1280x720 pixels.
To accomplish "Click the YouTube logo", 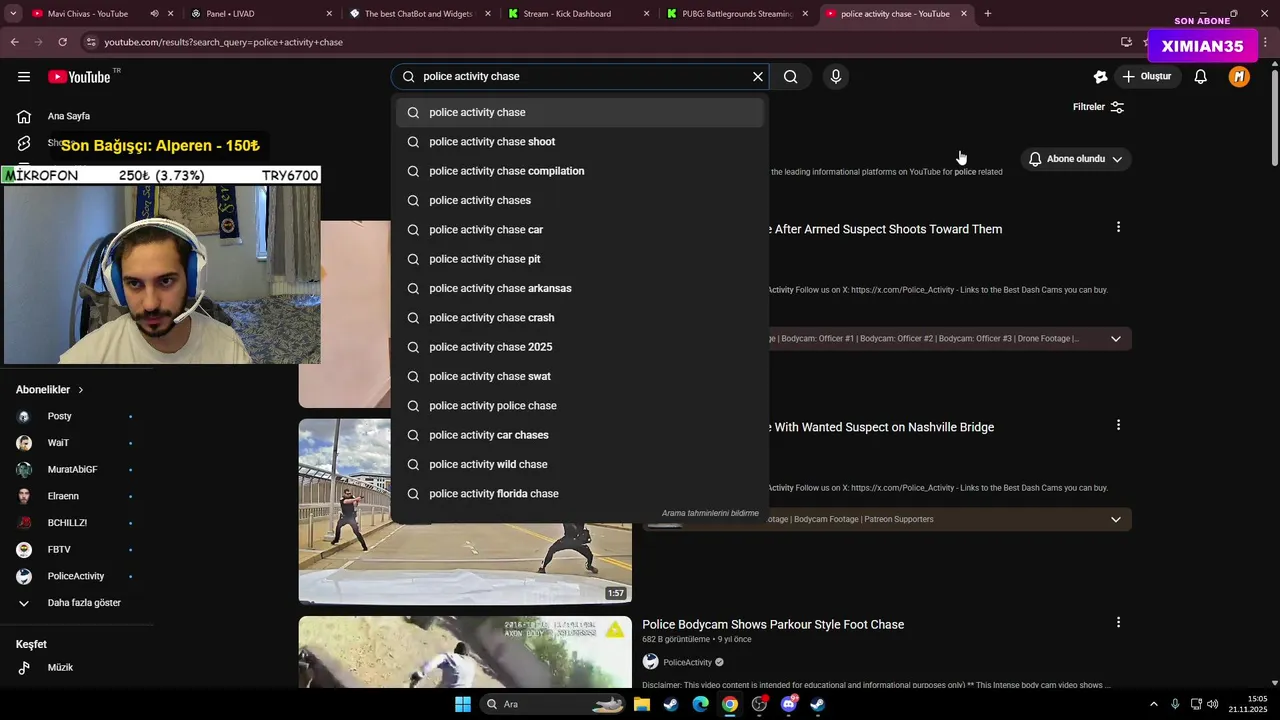I will [79, 77].
